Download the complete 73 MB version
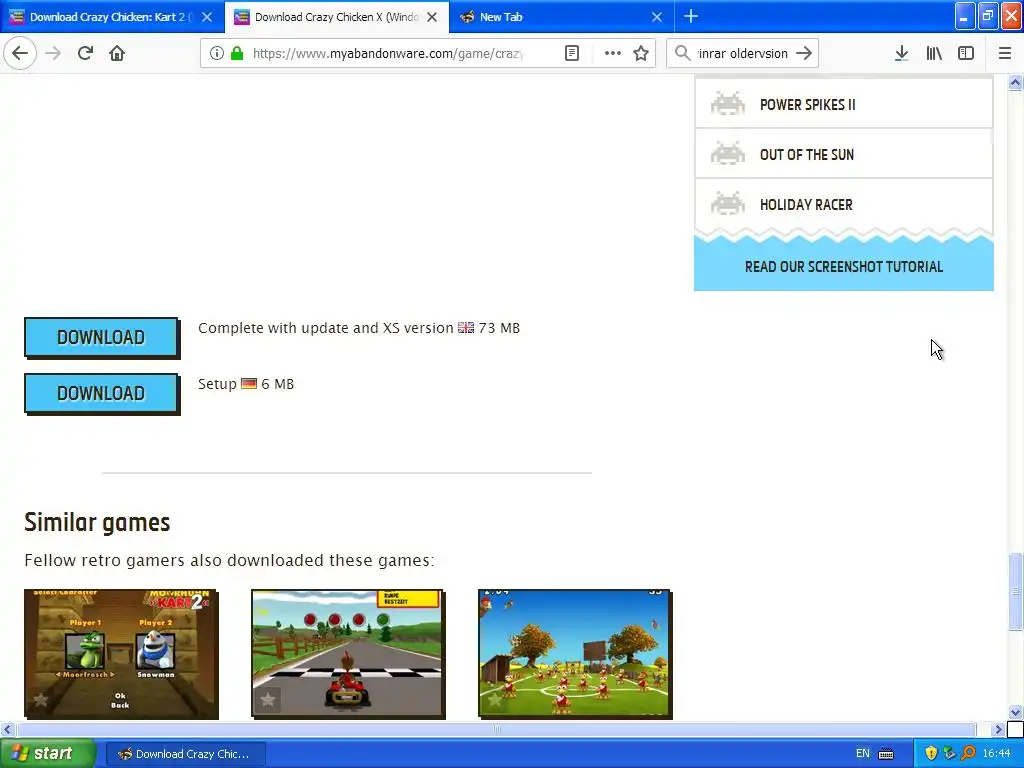Viewport: 1024px width, 768px height. pos(101,337)
